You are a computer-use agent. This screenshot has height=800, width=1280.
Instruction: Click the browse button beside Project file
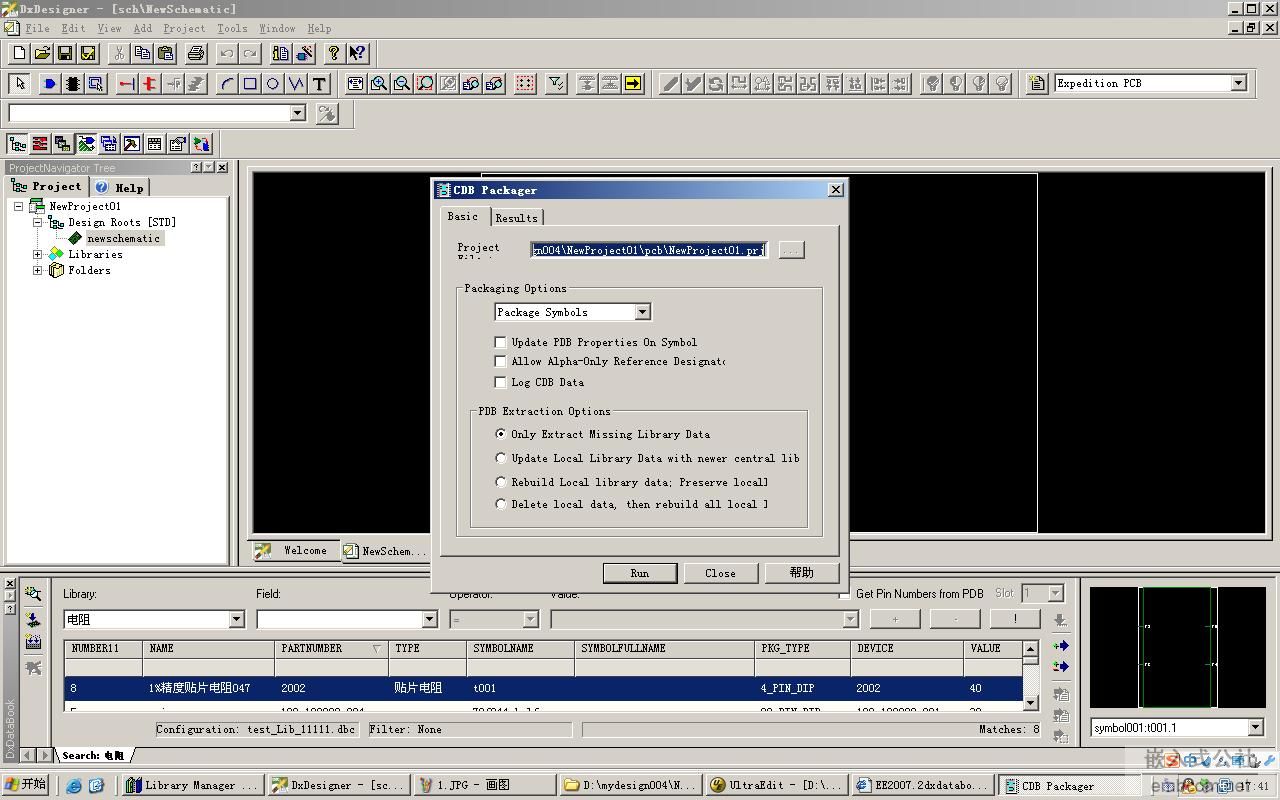(791, 250)
